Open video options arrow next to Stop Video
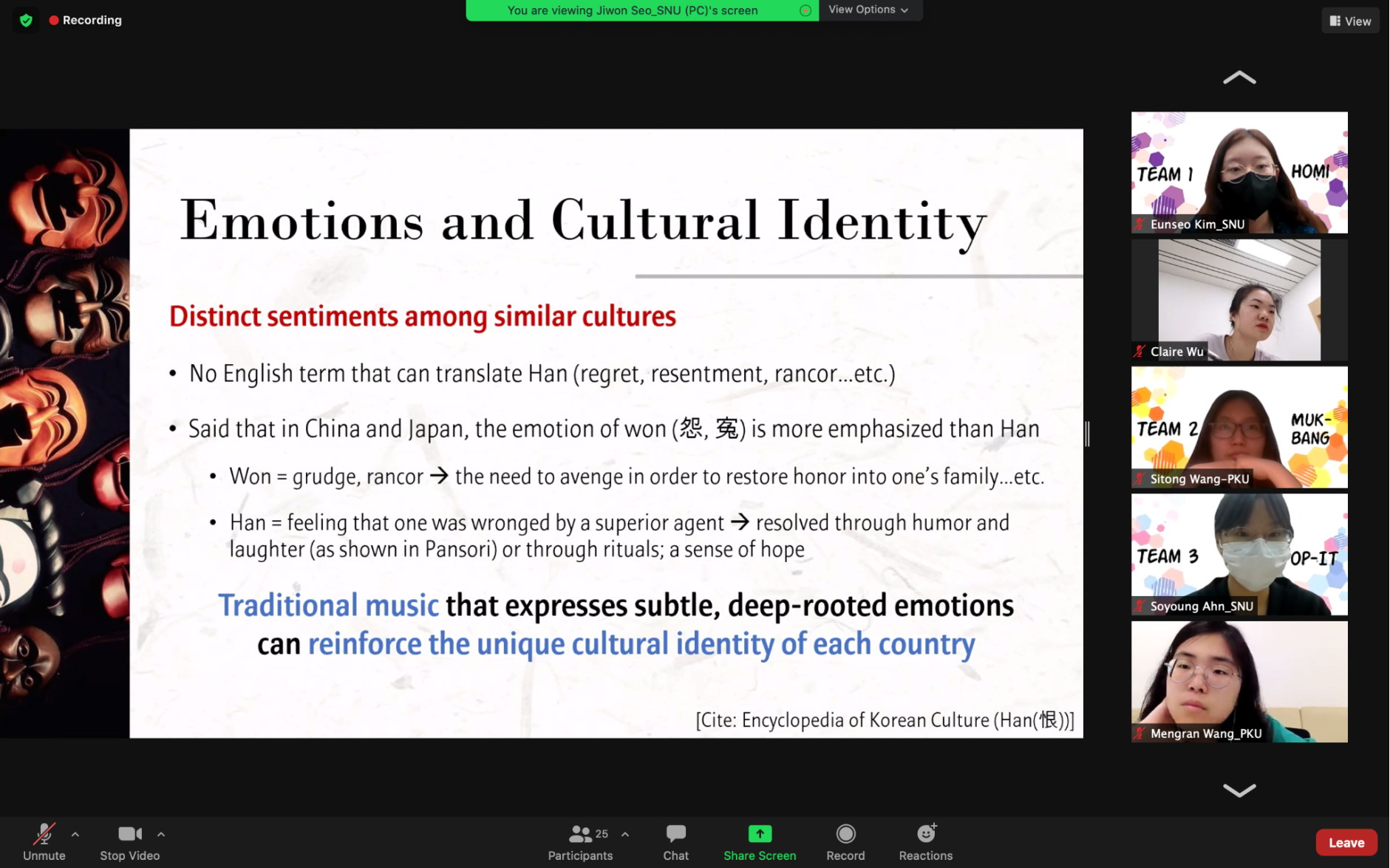 click(161, 834)
